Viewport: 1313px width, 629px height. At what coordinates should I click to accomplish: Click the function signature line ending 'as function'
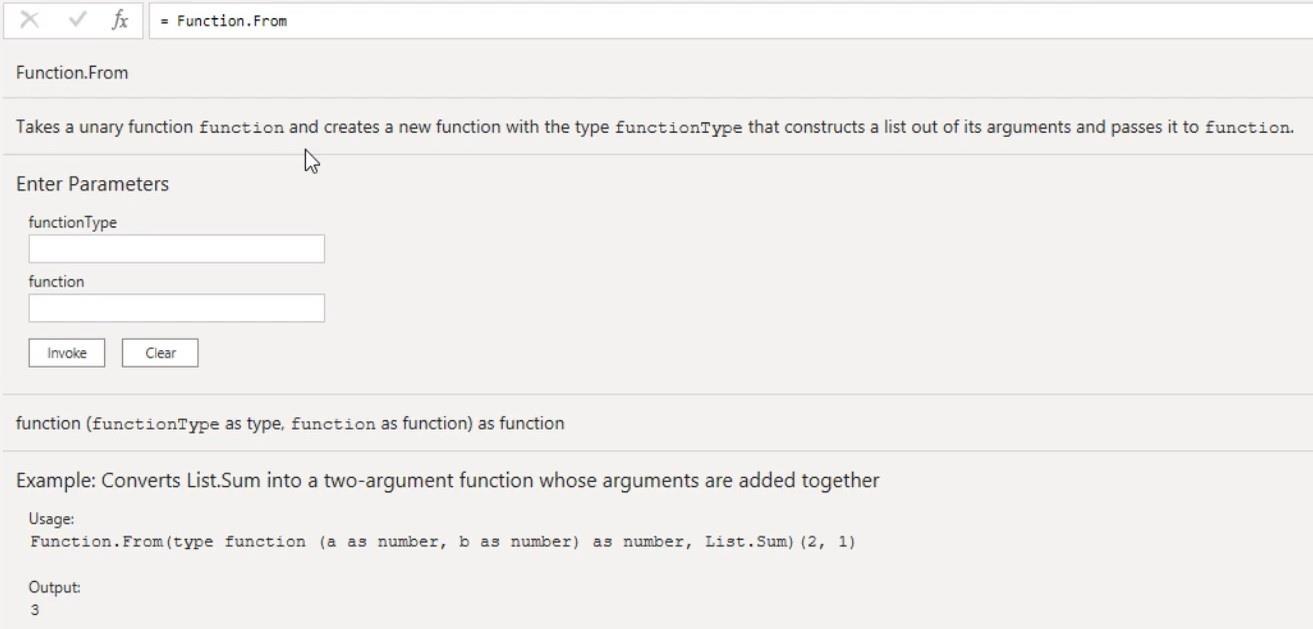[x=290, y=424]
